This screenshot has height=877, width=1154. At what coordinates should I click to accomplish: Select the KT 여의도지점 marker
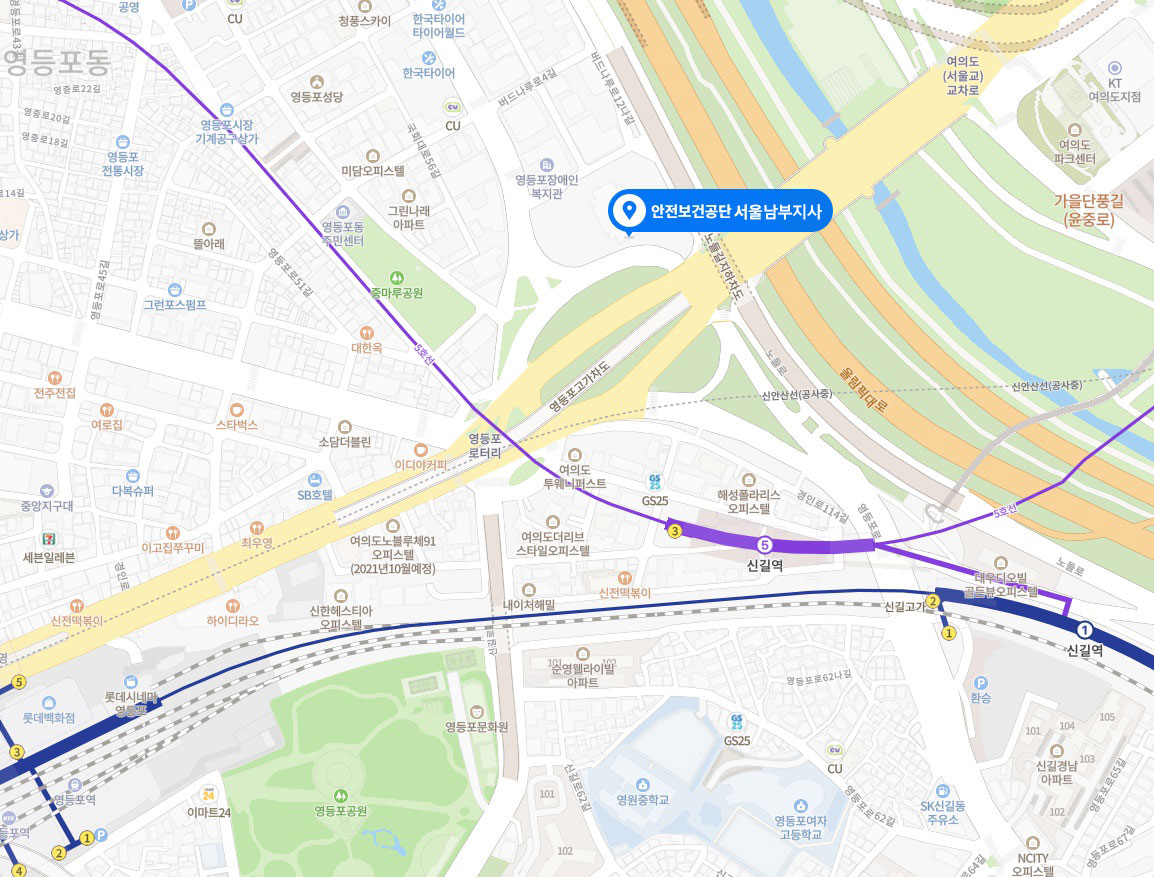pyautogui.click(x=1114, y=68)
